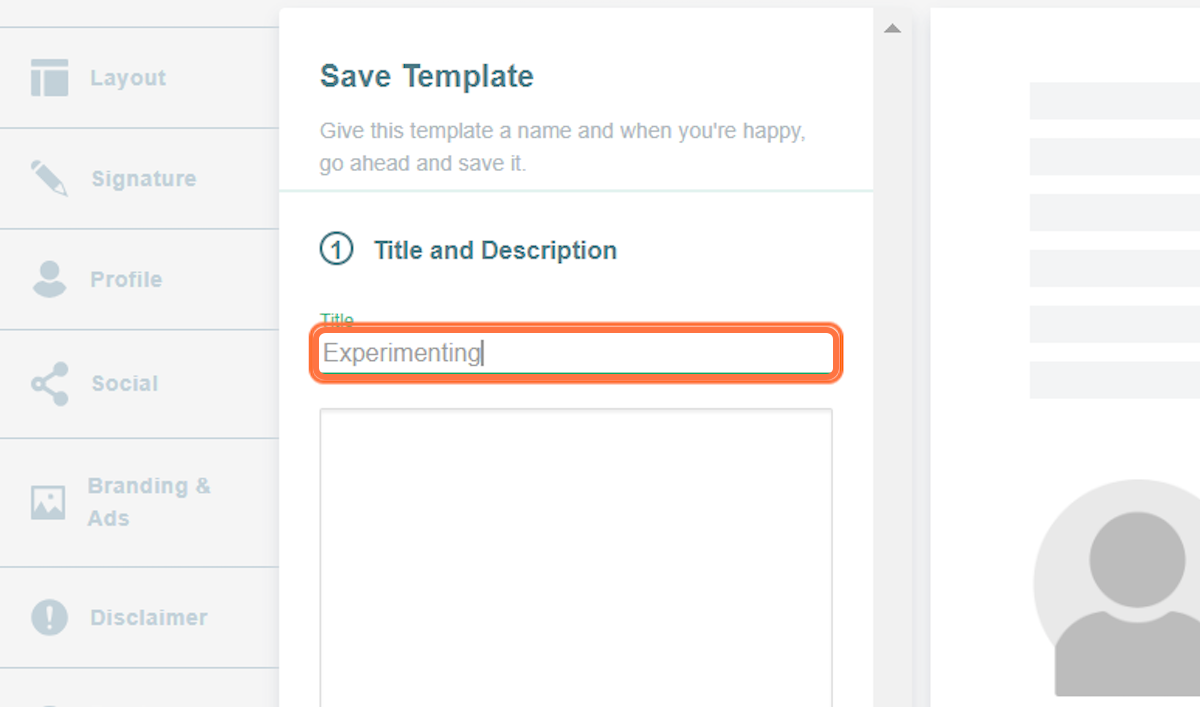Open Branding & Ads section label

tap(149, 502)
